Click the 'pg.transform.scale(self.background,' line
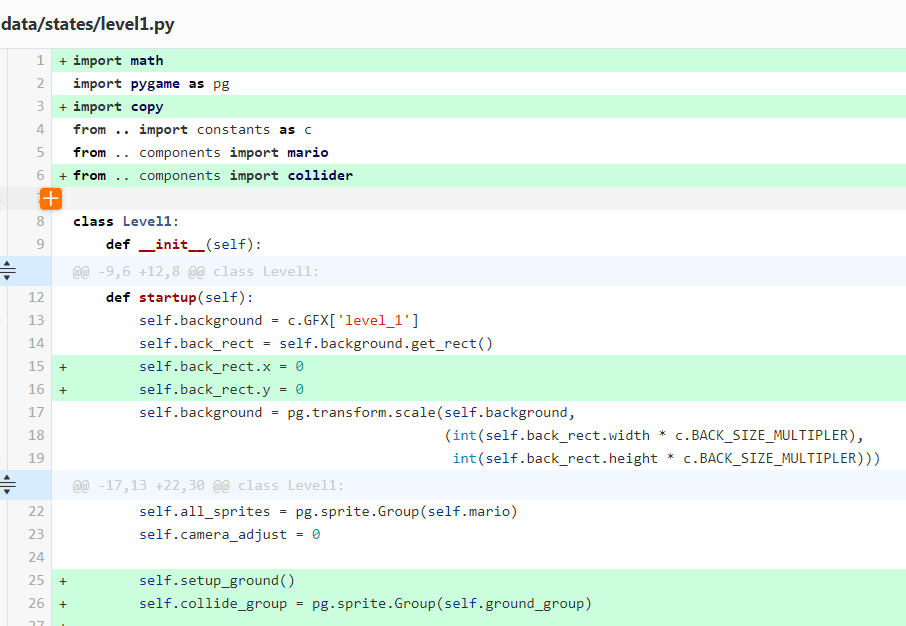 coord(479,412)
